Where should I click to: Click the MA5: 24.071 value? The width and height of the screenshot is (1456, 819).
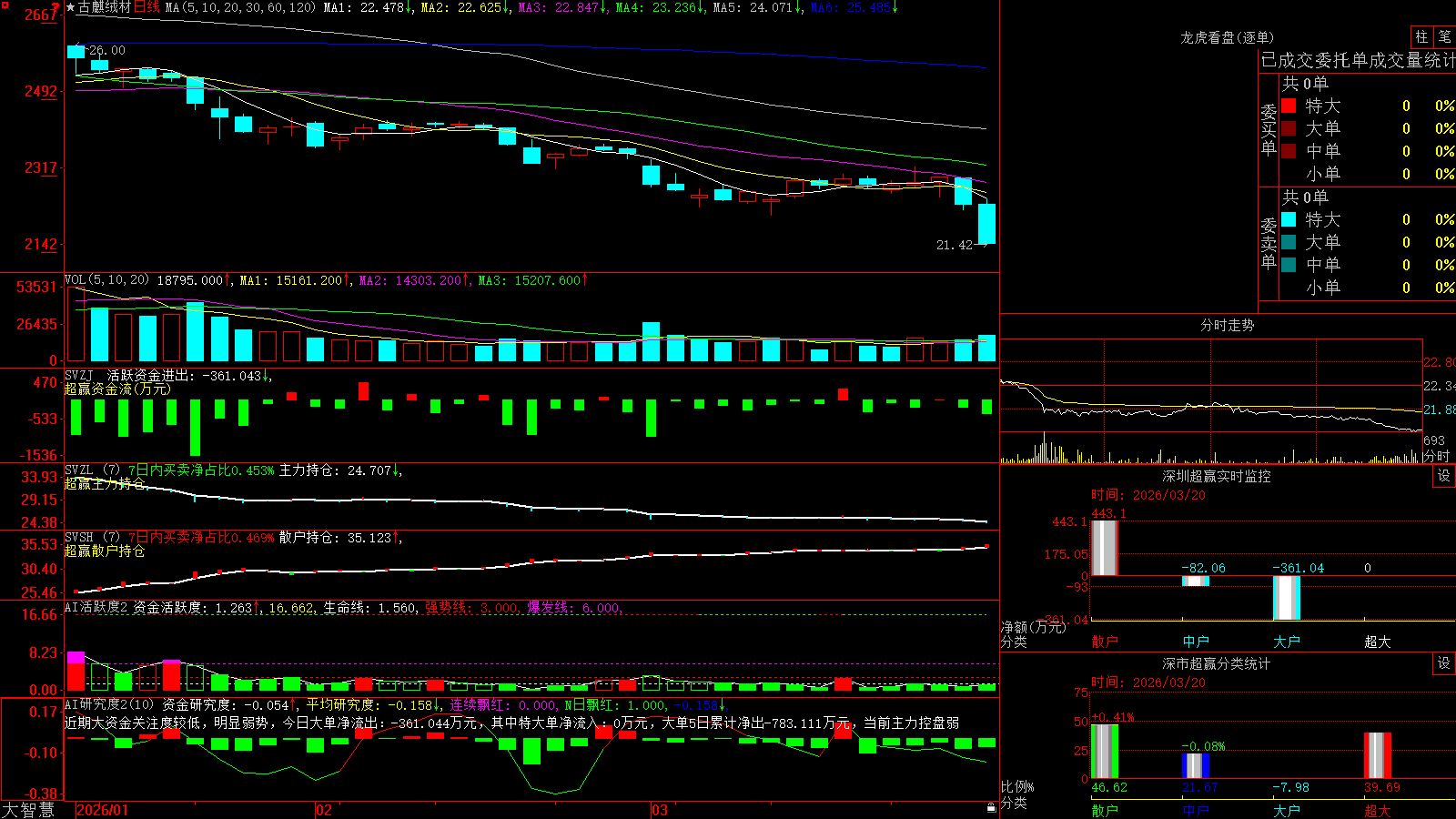(x=753, y=7)
